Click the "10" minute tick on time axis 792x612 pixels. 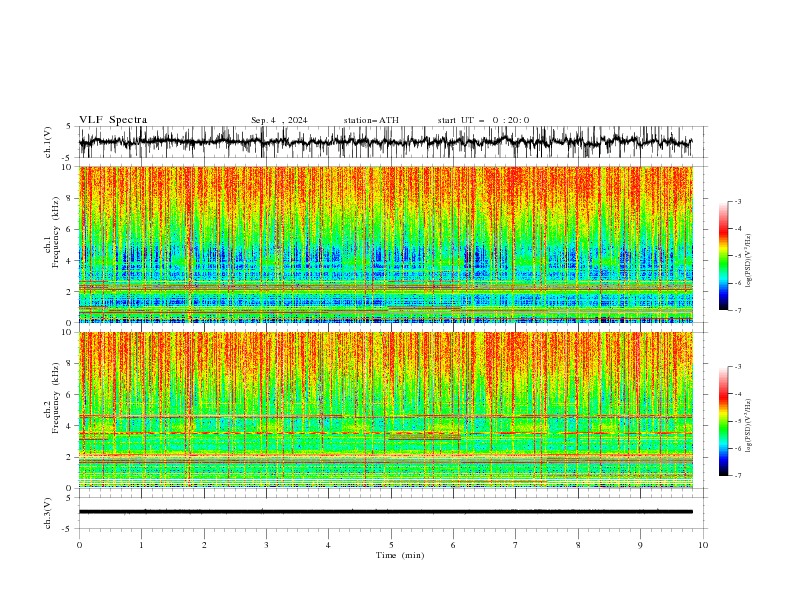coord(703,545)
